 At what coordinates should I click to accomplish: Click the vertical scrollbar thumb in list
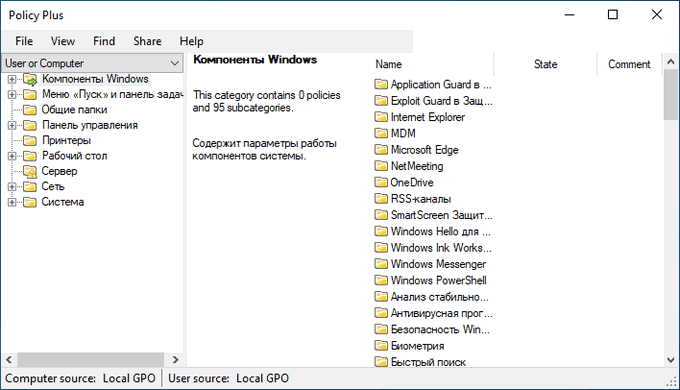click(x=670, y=95)
